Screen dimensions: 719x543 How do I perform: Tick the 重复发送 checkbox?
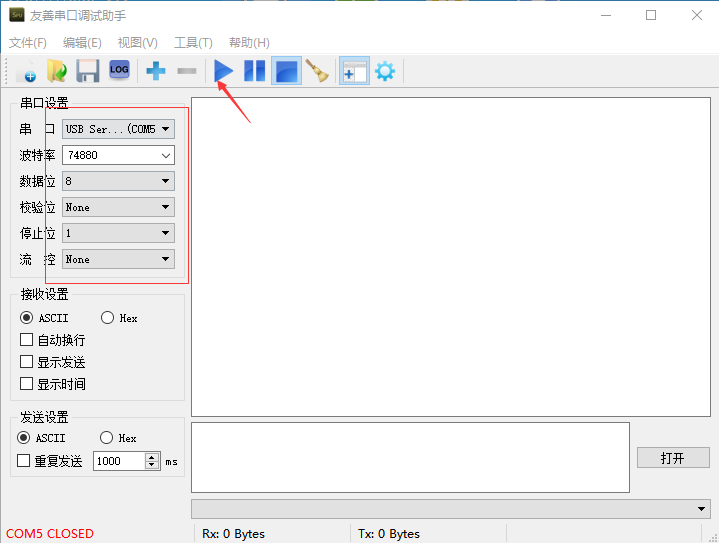(x=25, y=461)
